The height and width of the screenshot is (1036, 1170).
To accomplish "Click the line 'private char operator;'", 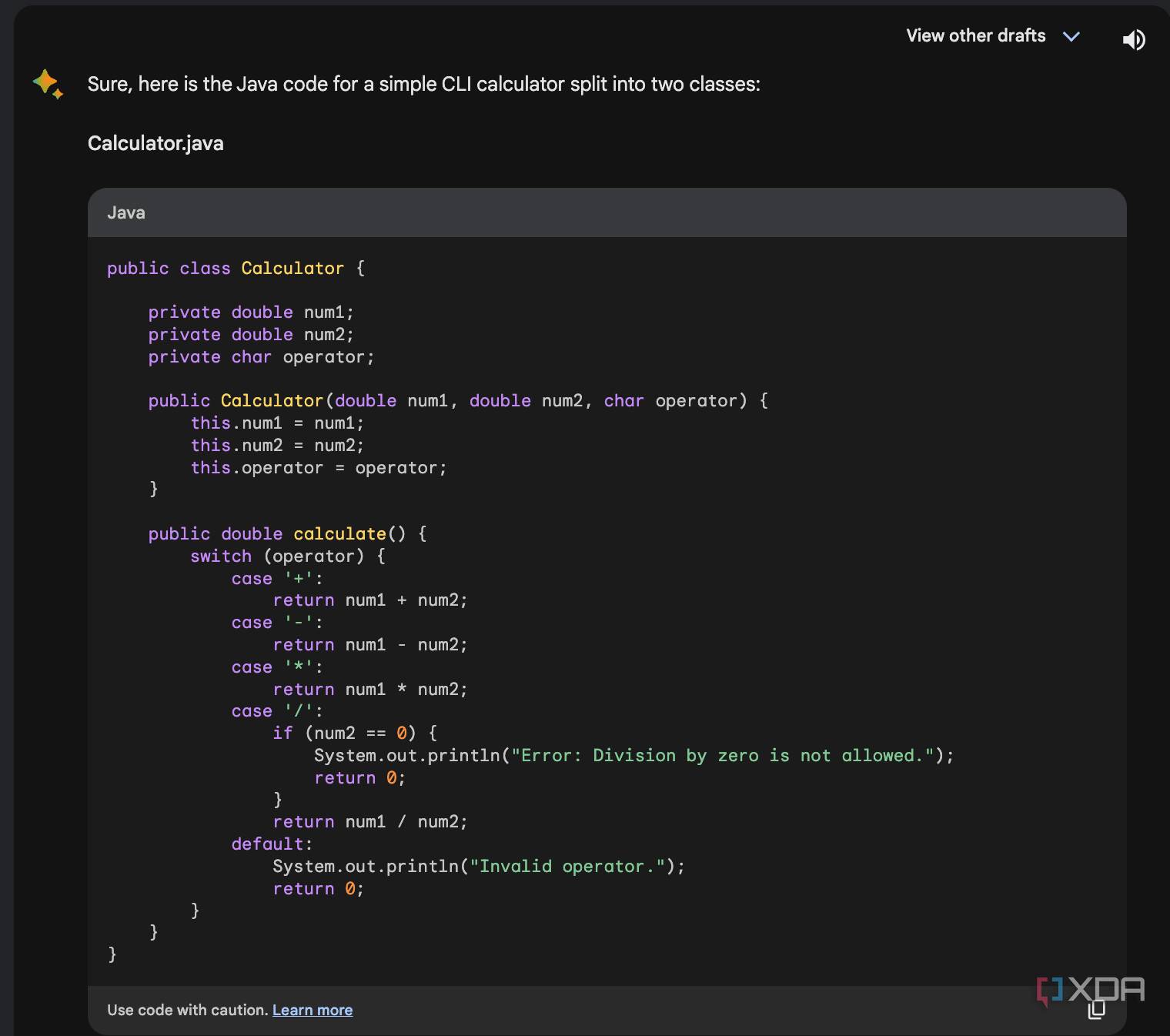I will point(261,356).
